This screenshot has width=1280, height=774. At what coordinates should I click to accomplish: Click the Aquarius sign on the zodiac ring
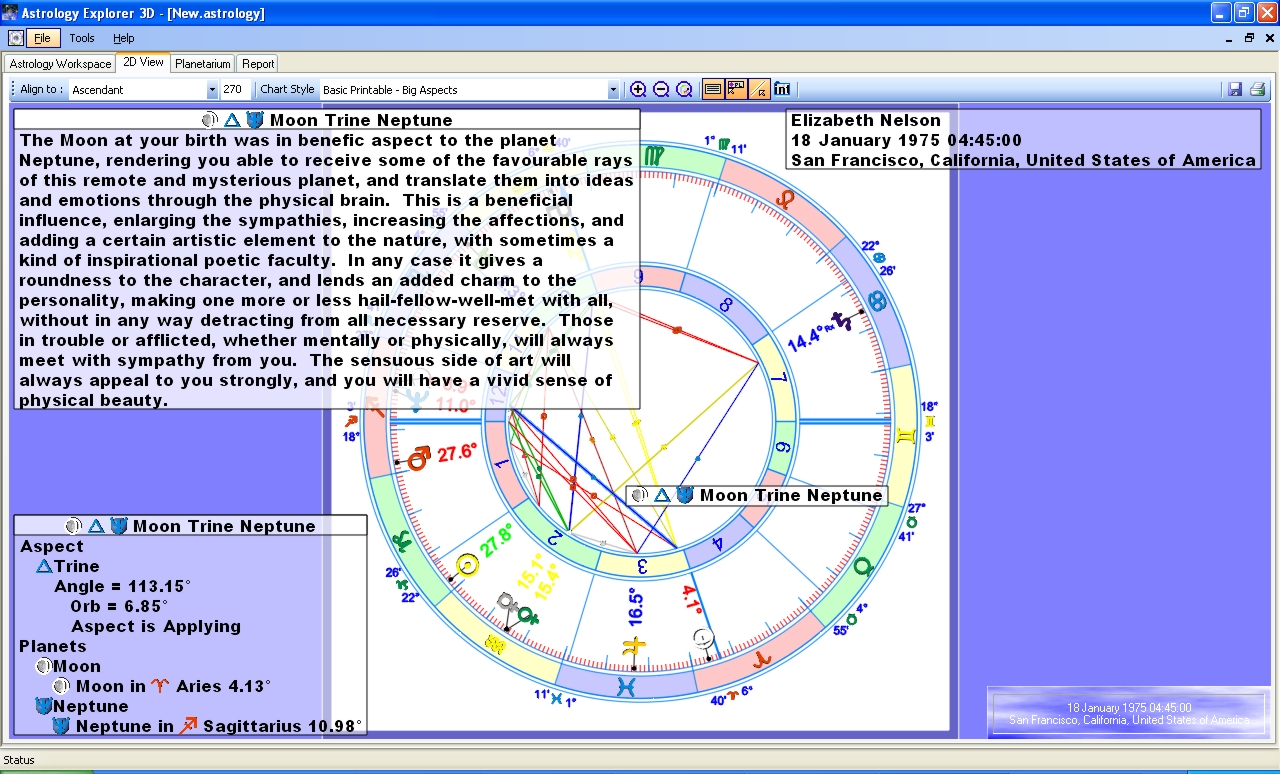click(494, 644)
